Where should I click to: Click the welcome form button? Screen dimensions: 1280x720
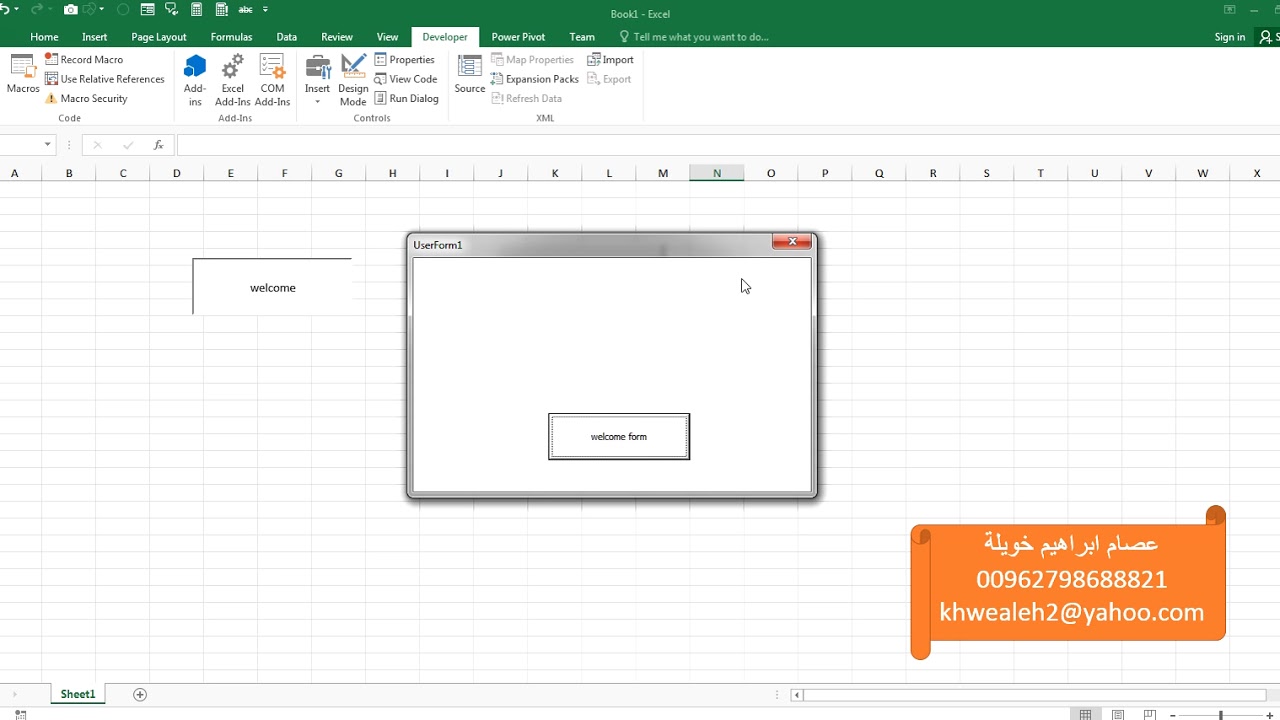pyautogui.click(x=619, y=437)
